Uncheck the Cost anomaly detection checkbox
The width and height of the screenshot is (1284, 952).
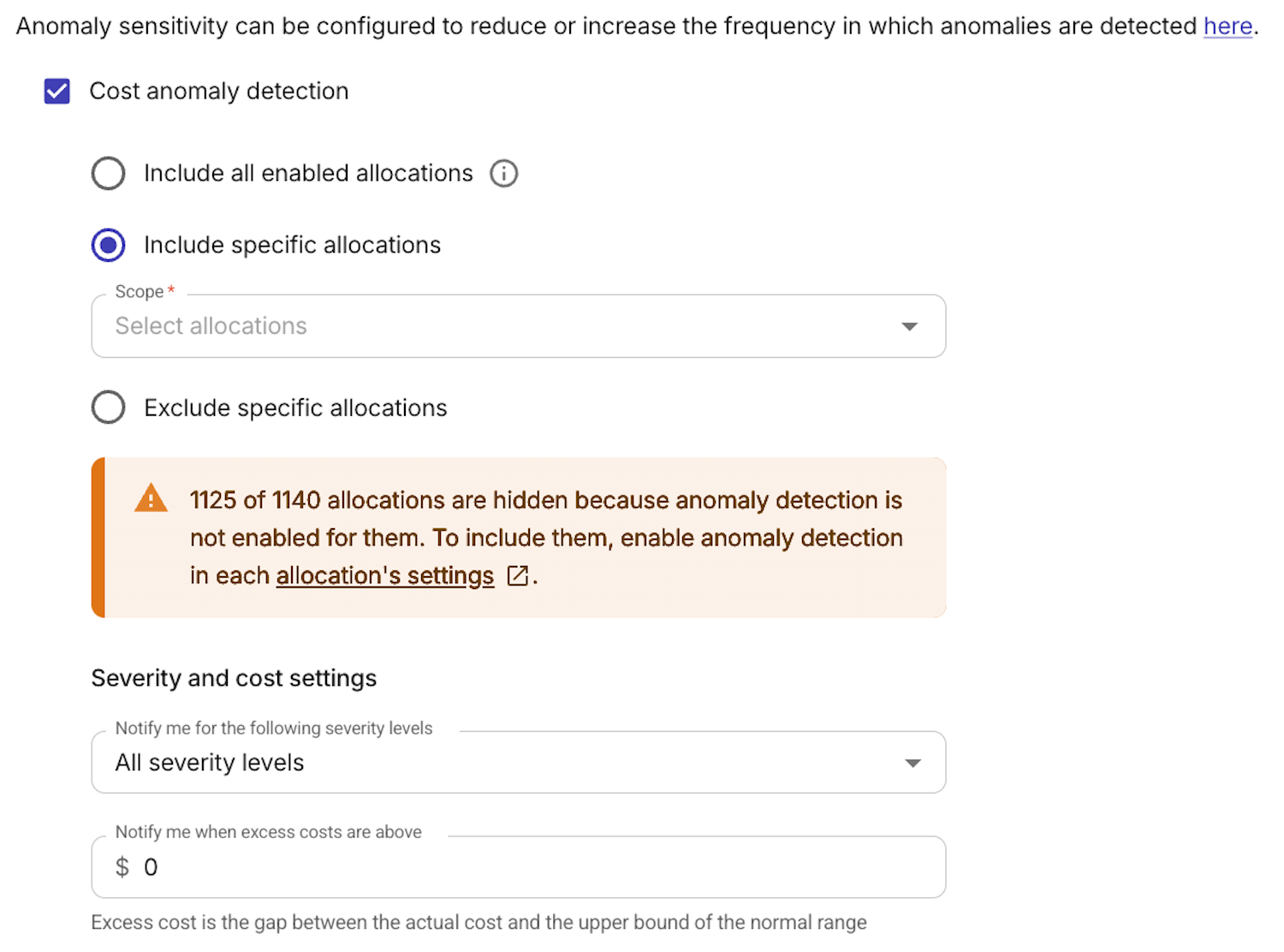56,91
